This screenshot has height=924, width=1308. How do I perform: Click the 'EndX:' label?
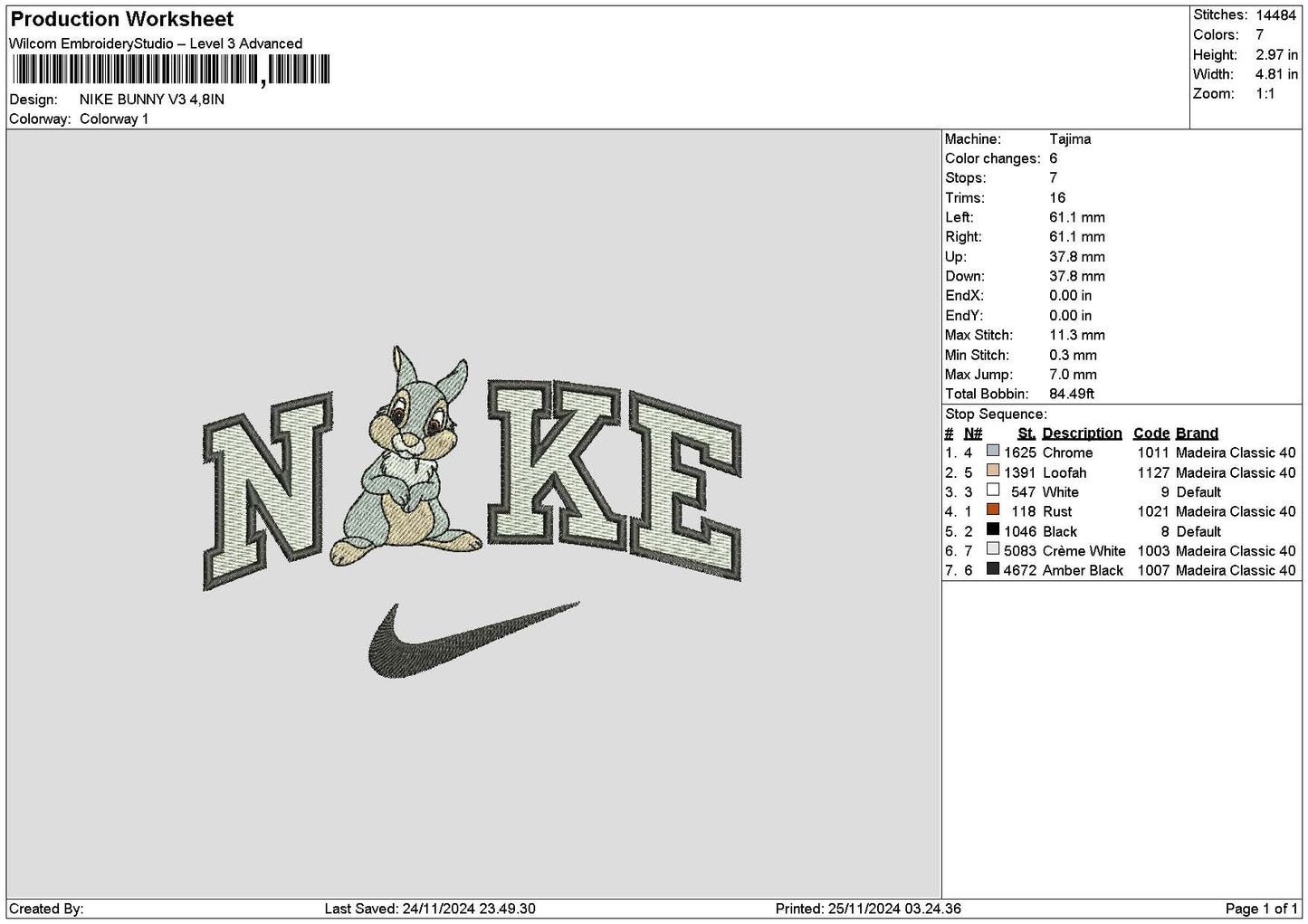point(964,296)
